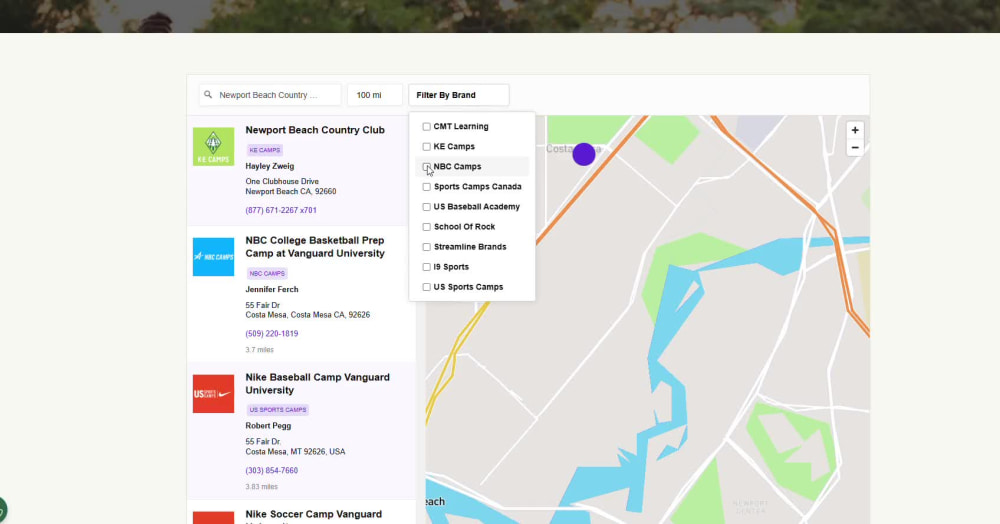Viewport: 1000px width, 524px height.
Task: Open Newport Beach Country Club listing
Action: [315, 130]
